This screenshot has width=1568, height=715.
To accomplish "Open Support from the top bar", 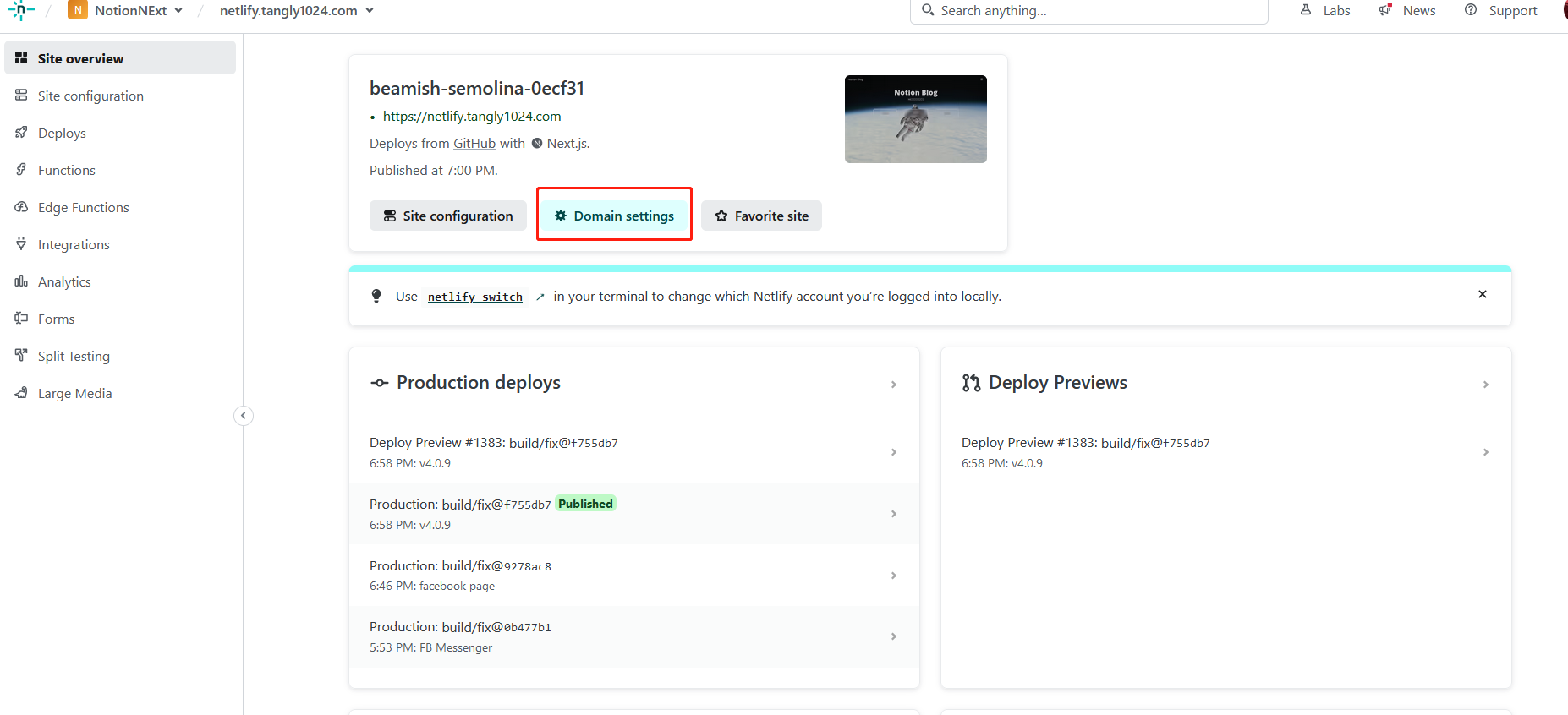I will [1501, 10].
